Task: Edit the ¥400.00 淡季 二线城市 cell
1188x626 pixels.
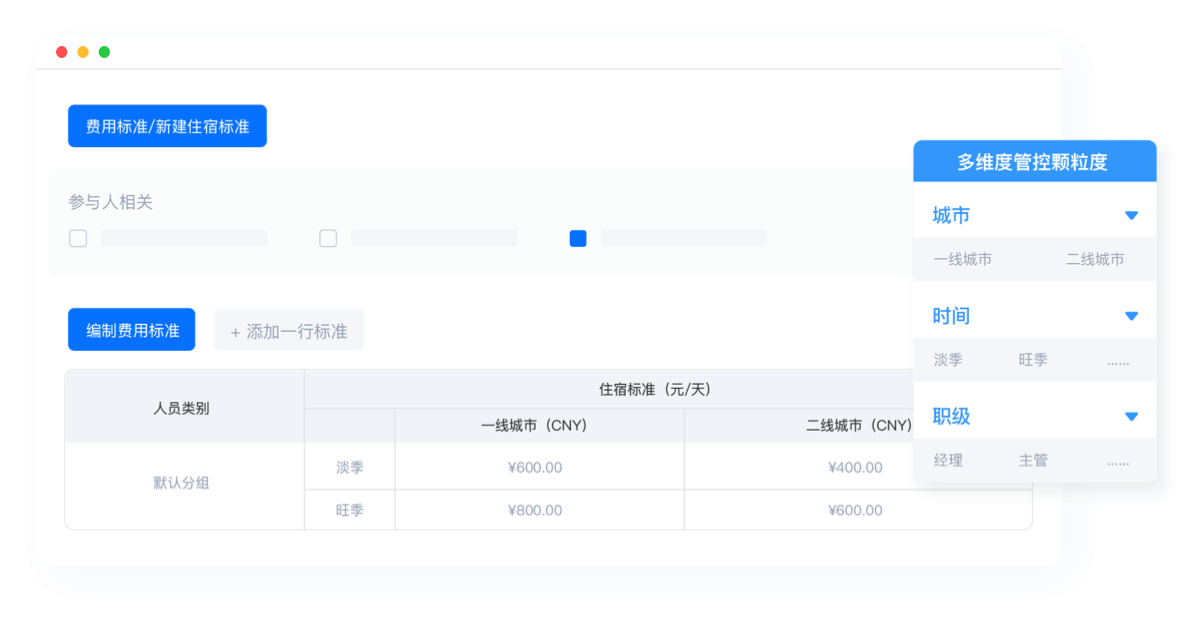Action: [855, 467]
